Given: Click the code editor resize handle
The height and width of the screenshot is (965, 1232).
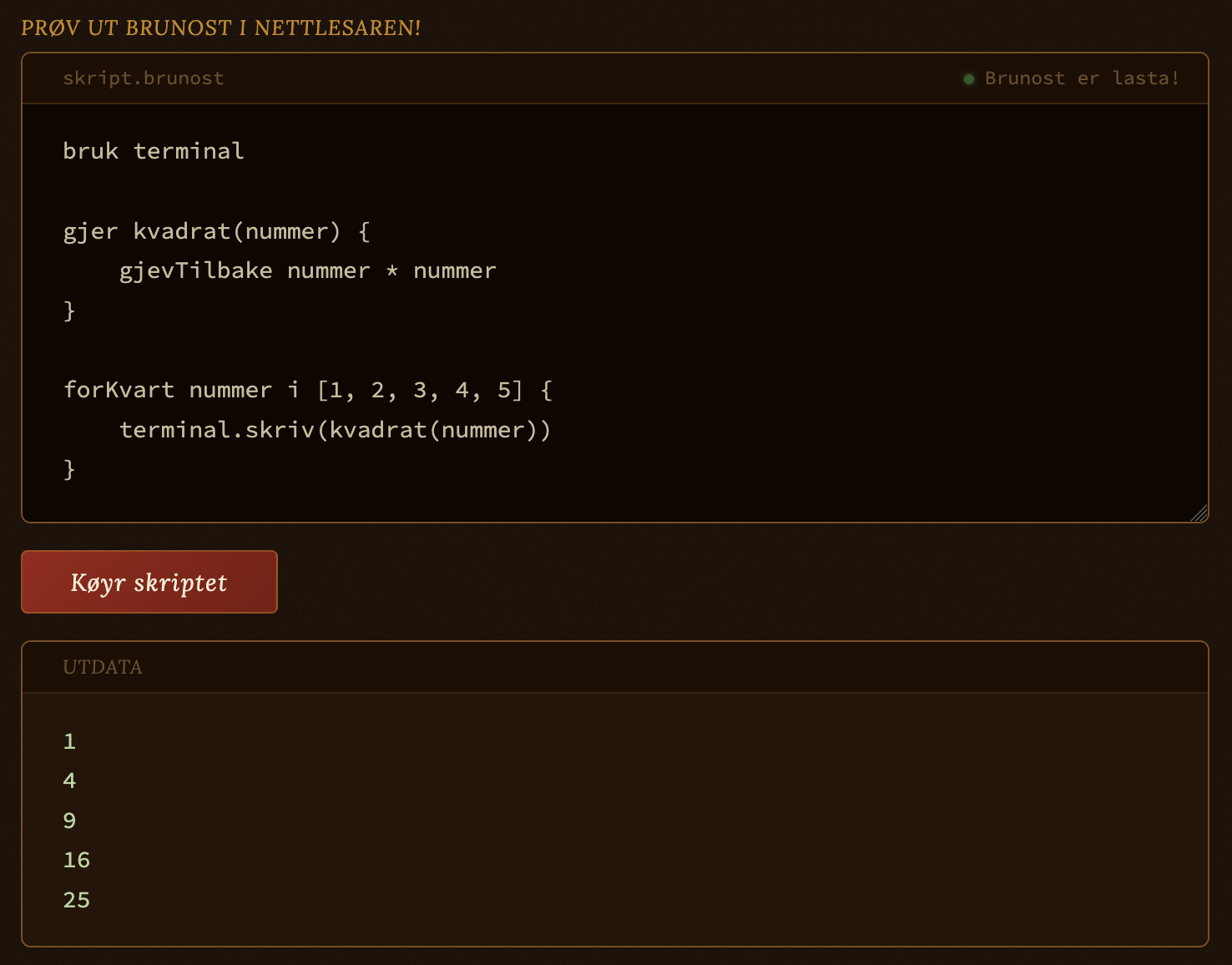Looking at the screenshot, I should pyautogui.click(x=1199, y=513).
